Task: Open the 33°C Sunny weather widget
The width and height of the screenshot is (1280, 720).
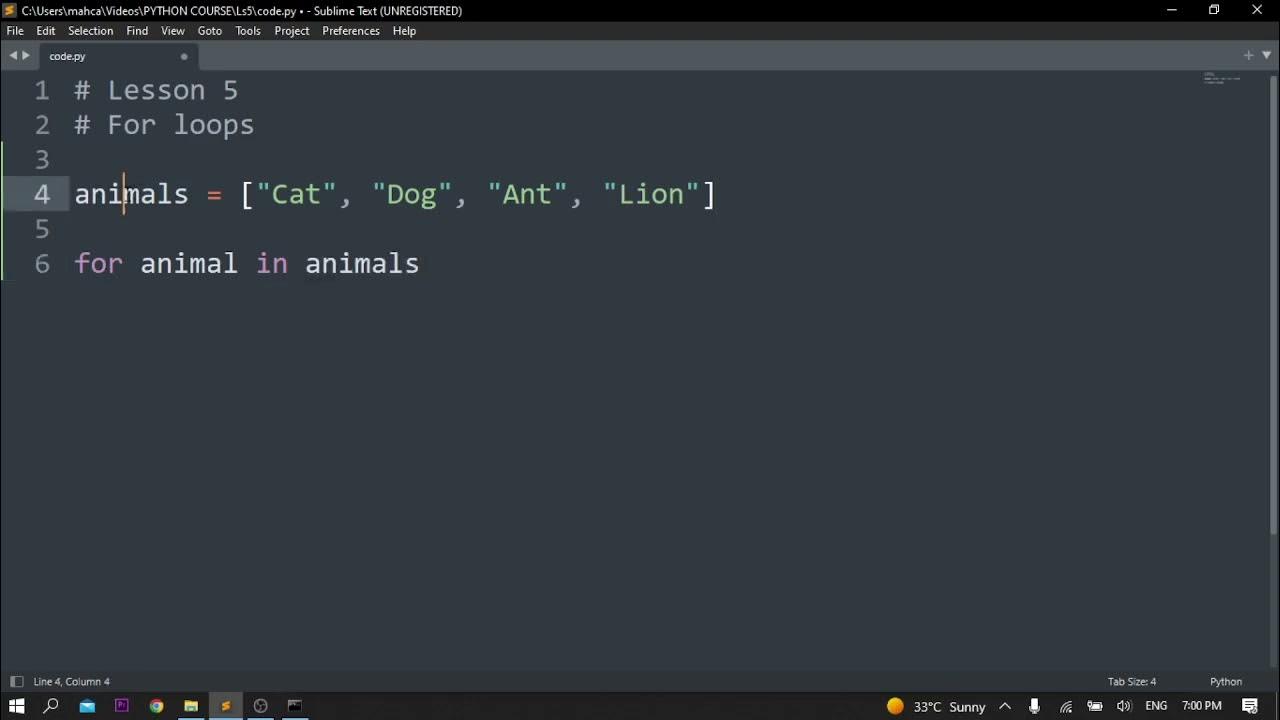Action: 937,706
